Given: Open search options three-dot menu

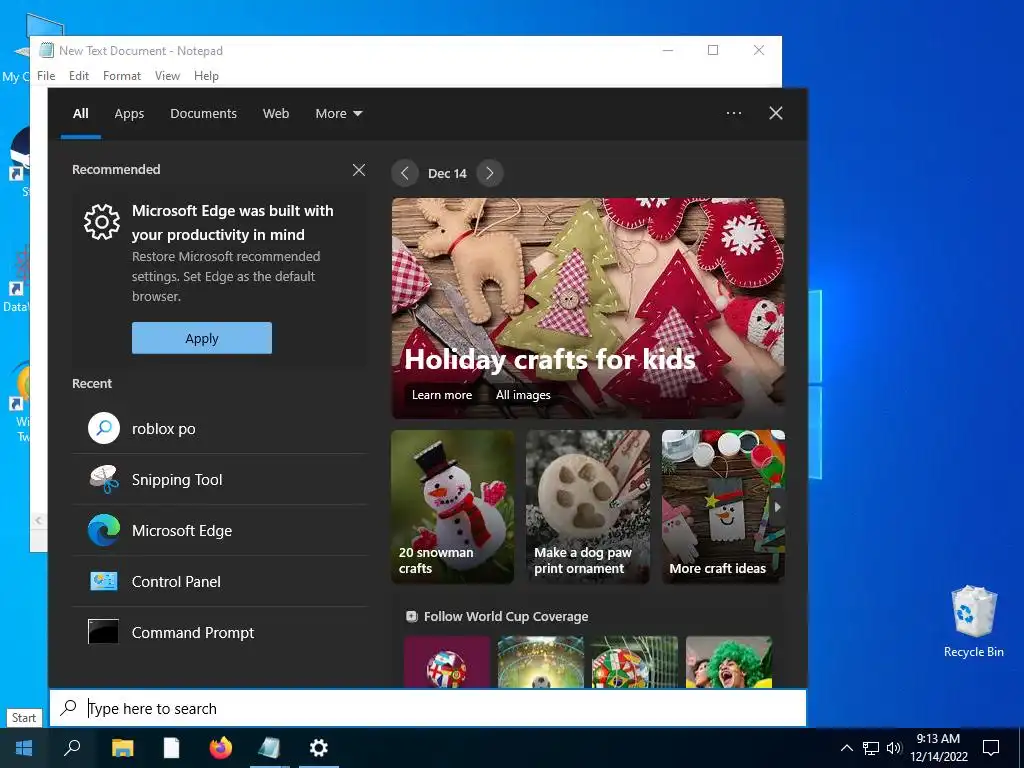Looking at the screenshot, I should point(734,113).
